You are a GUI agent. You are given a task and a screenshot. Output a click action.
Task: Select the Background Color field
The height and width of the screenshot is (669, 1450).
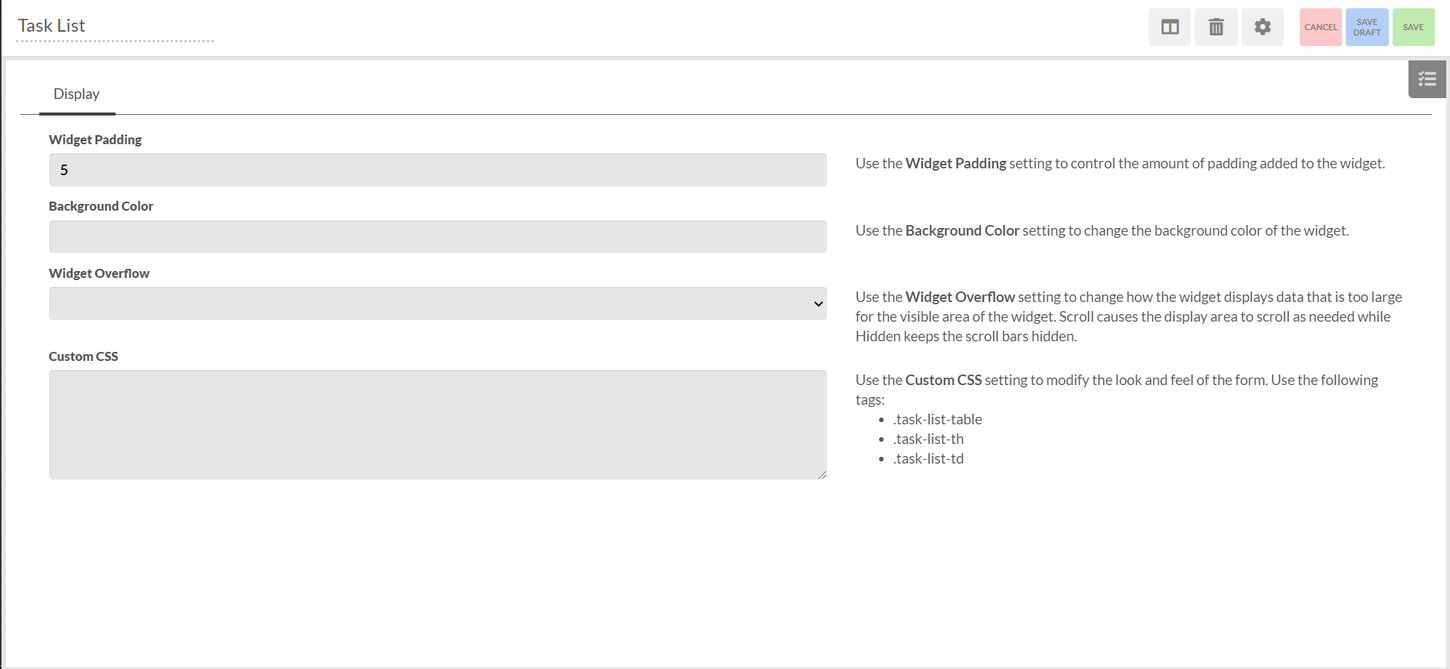[437, 236]
